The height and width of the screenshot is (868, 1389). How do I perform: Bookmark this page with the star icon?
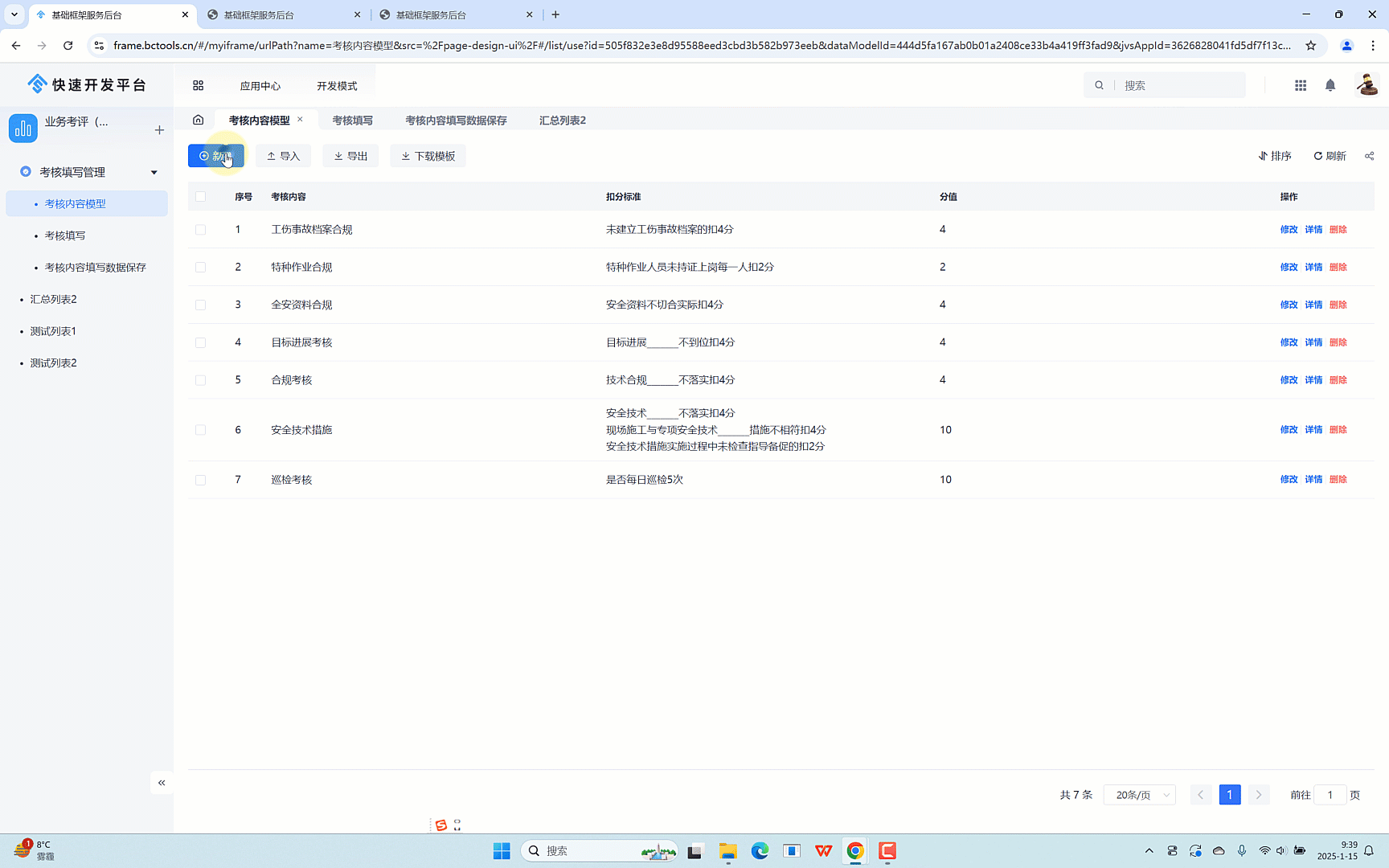click(1311, 46)
